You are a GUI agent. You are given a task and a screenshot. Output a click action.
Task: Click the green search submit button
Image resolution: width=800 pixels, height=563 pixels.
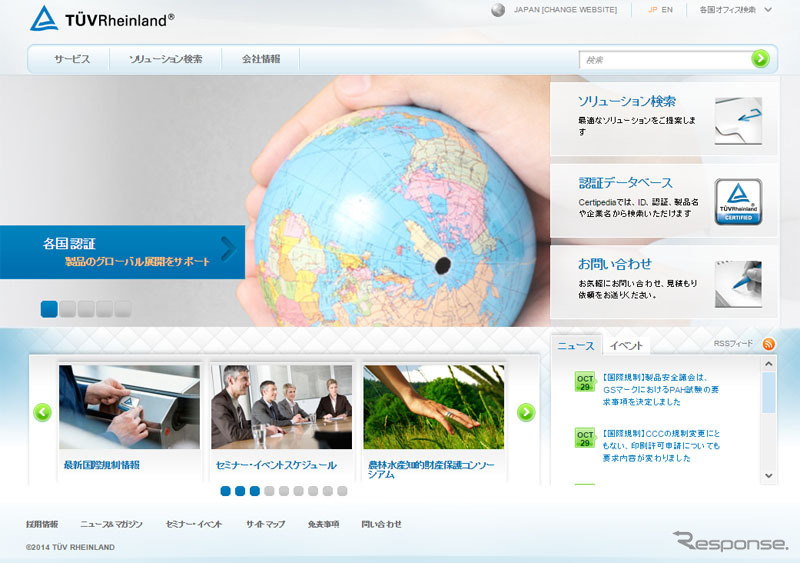point(760,59)
